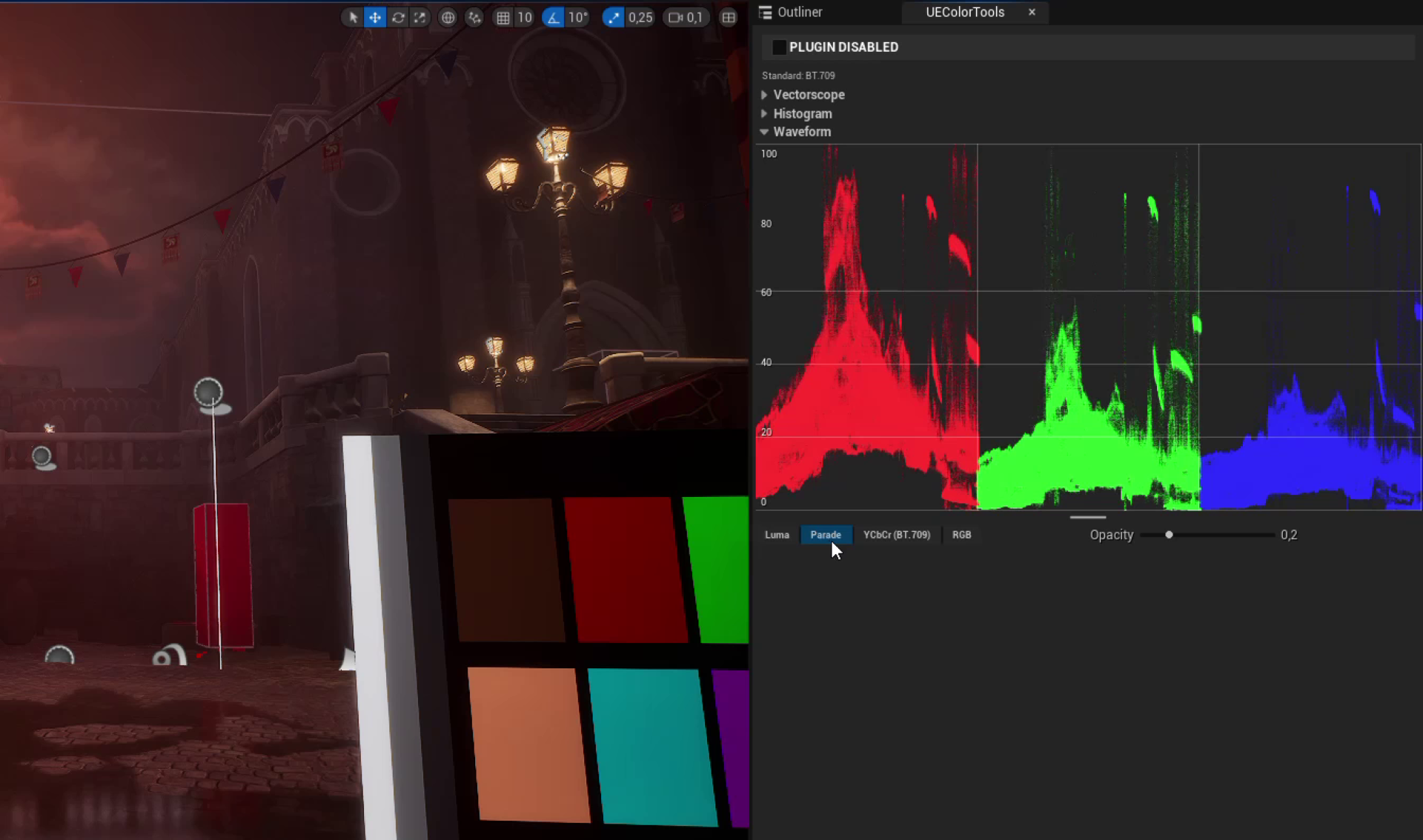Screen dimensions: 1423x840
Task: Toggle rotation angle snapping
Action: point(554,17)
